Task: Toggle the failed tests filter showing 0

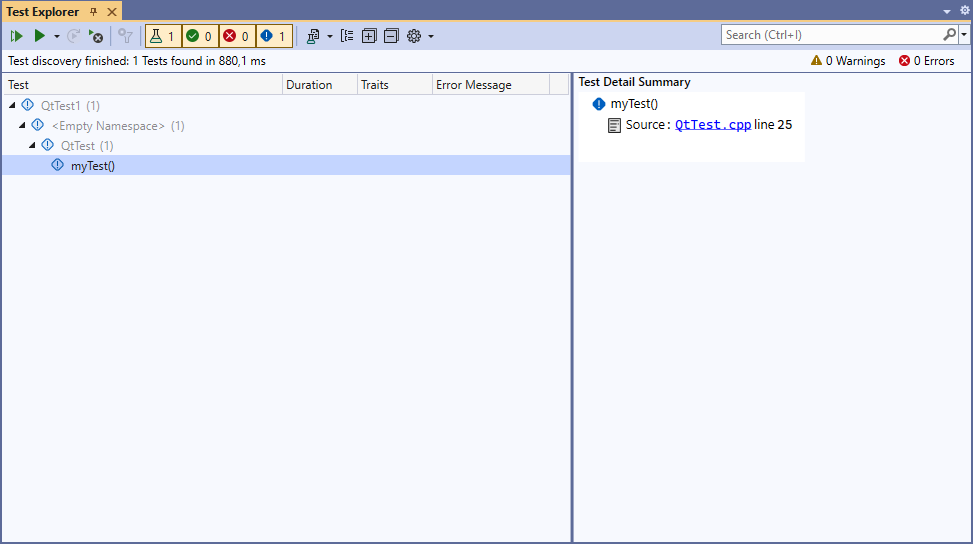Action: pyautogui.click(x=237, y=36)
